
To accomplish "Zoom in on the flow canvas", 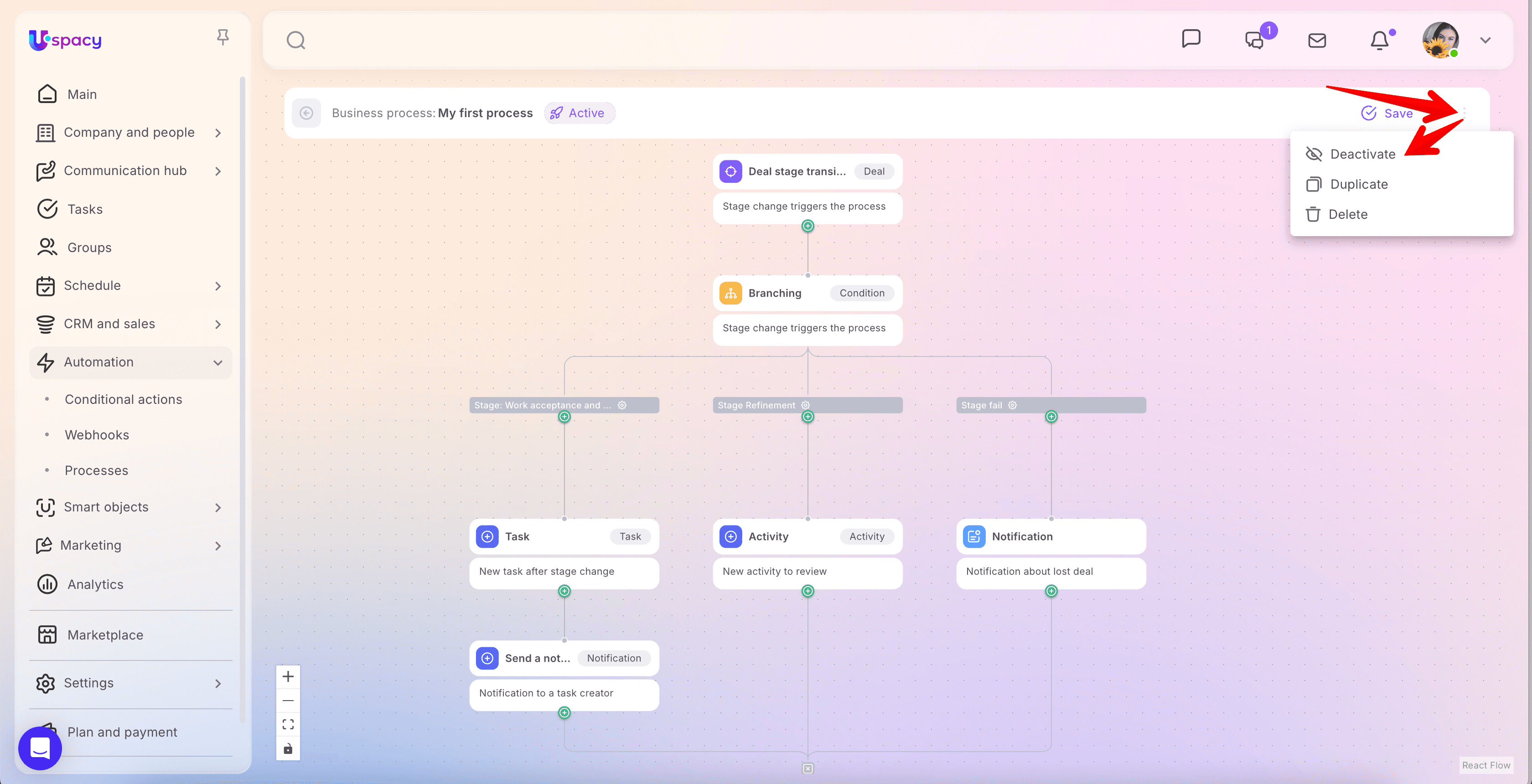I will click(x=288, y=676).
